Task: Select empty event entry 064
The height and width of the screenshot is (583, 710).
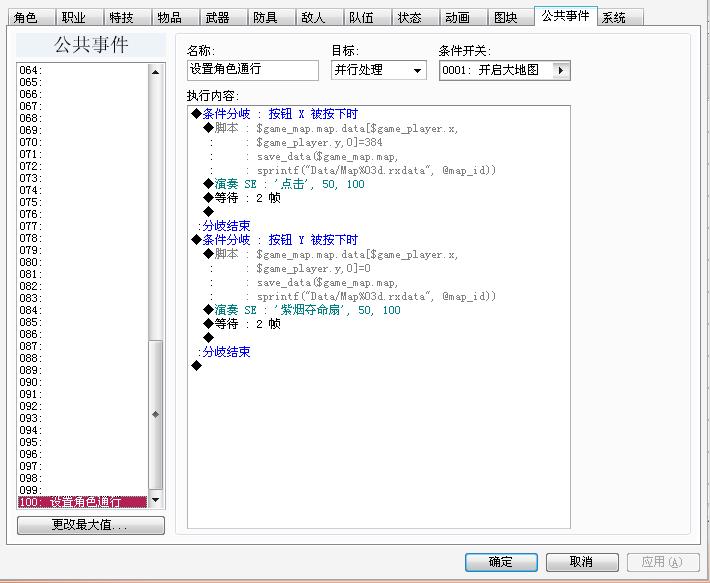Action: pos(82,70)
